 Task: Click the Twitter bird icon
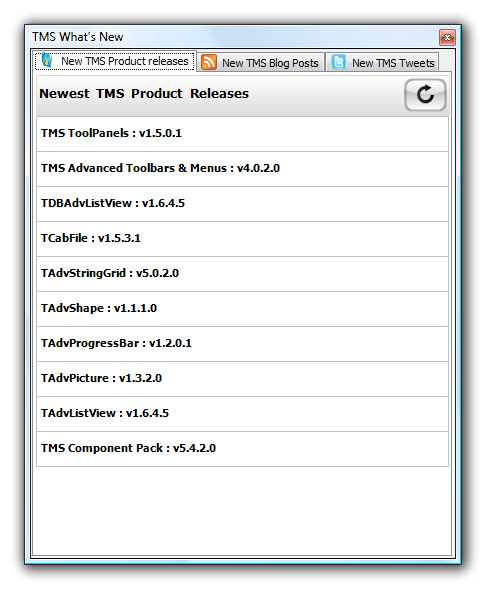[338, 62]
